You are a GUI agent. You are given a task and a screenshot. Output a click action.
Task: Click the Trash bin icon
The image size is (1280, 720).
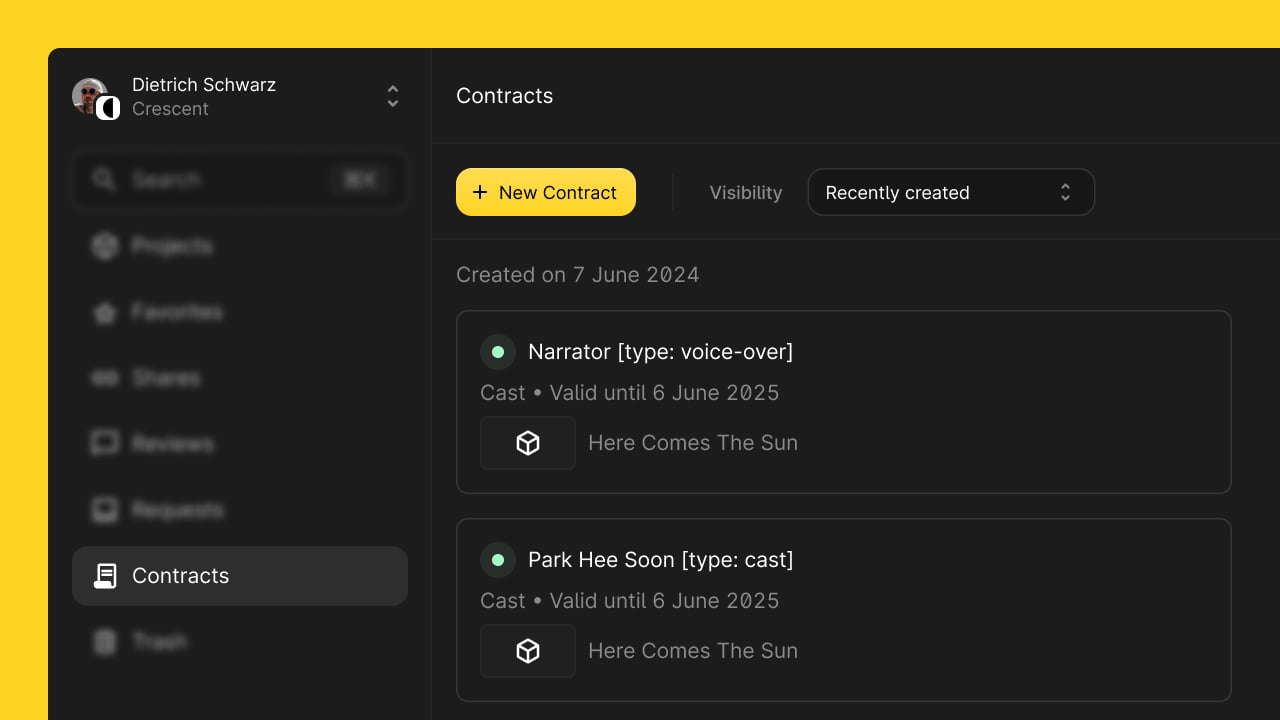point(105,642)
